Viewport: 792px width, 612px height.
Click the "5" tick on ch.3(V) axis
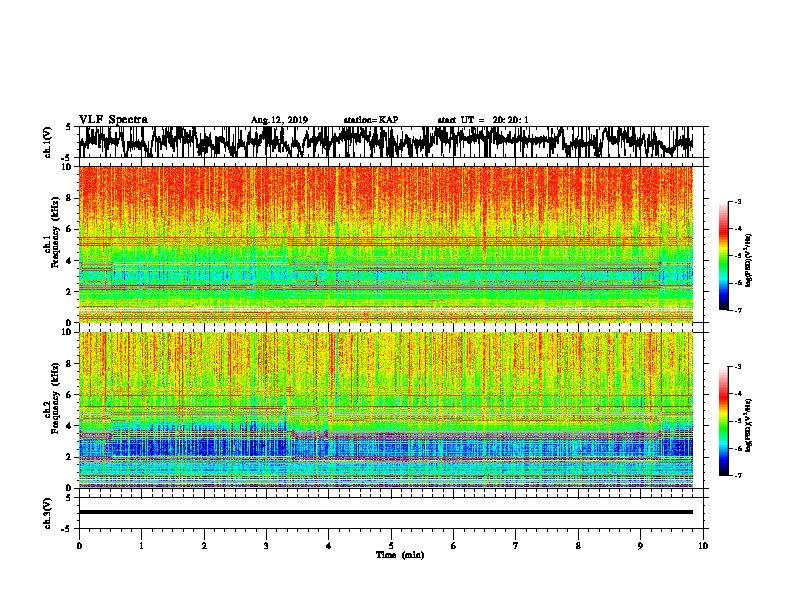click(69, 498)
